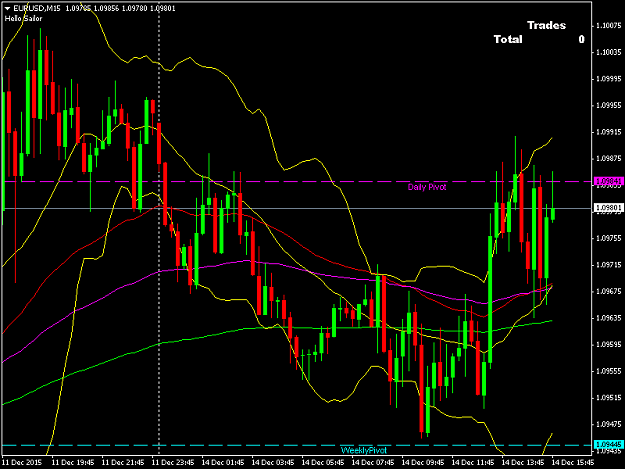Click the '11 Dec 19:45' time label
This screenshot has height=469, width=625.
pos(73,463)
